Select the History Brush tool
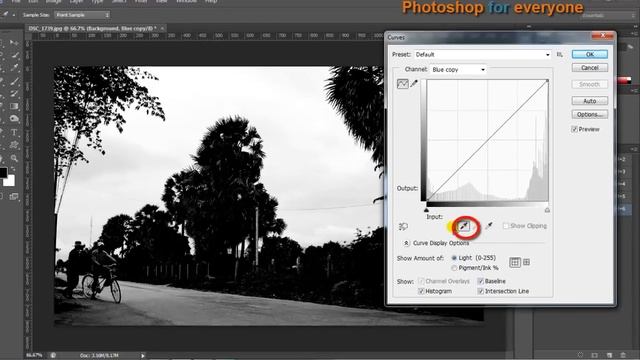640x360 pixels. tap(15, 93)
